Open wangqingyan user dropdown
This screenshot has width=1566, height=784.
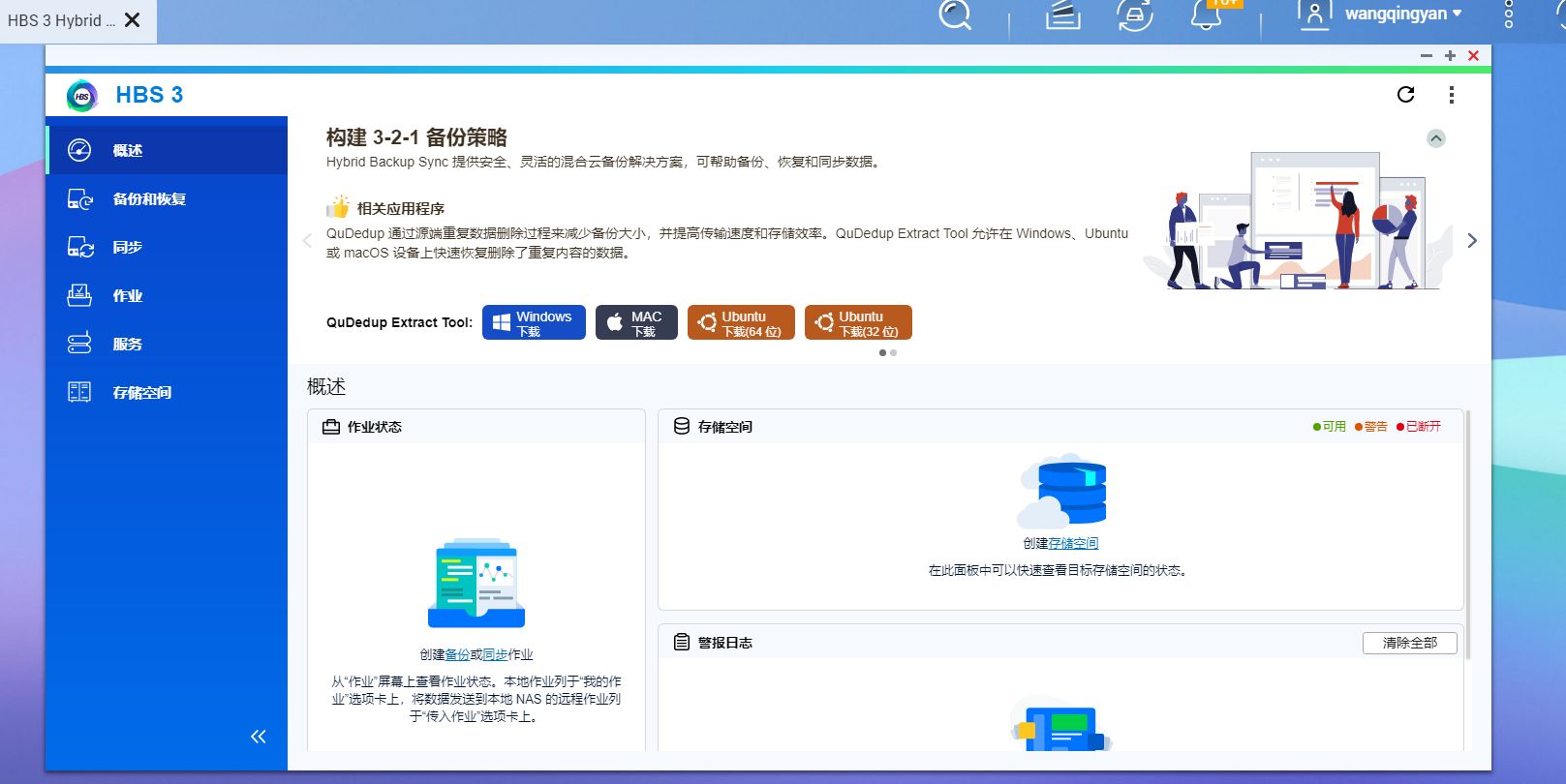click(1403, 14)
